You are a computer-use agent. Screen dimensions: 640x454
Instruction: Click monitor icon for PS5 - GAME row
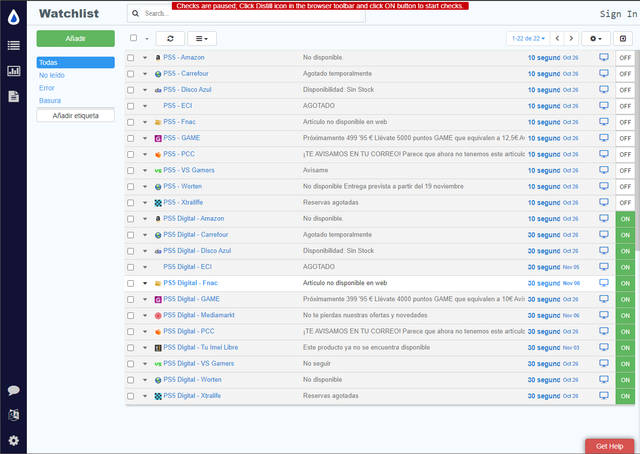(x=604, y=138)
